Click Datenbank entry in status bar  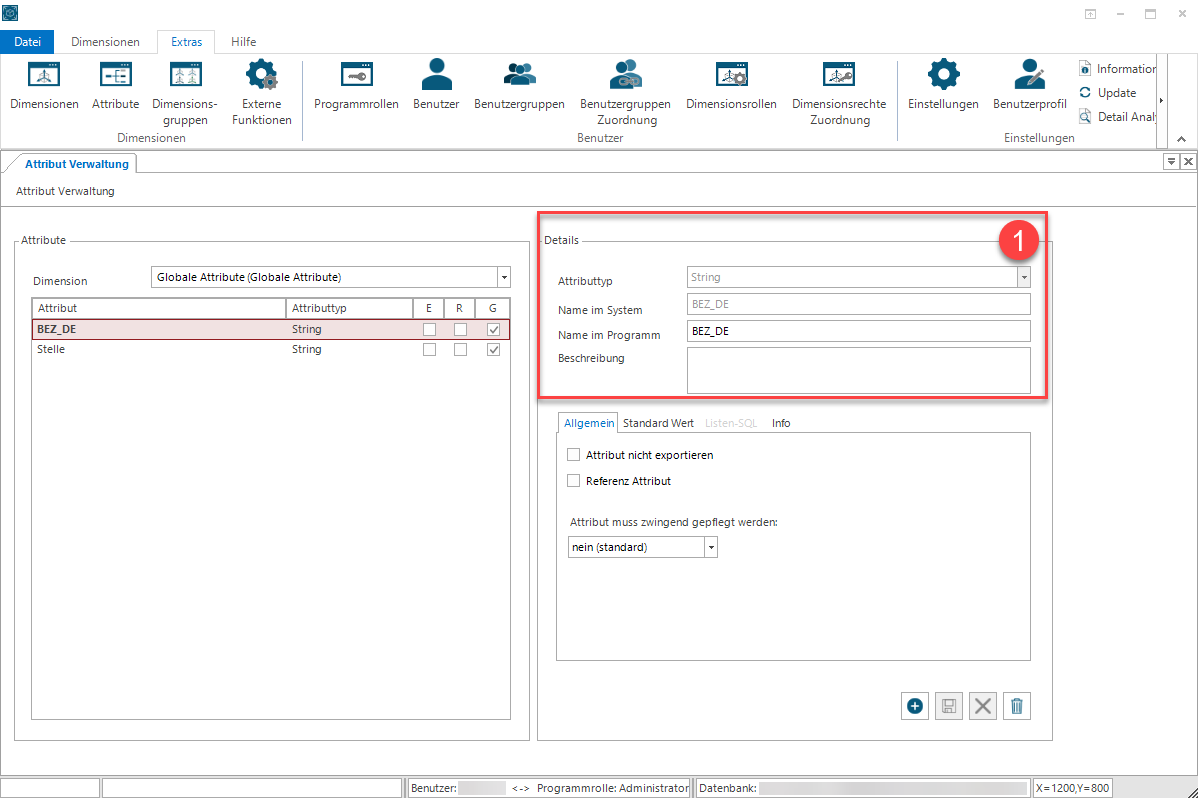pos(863,788)
